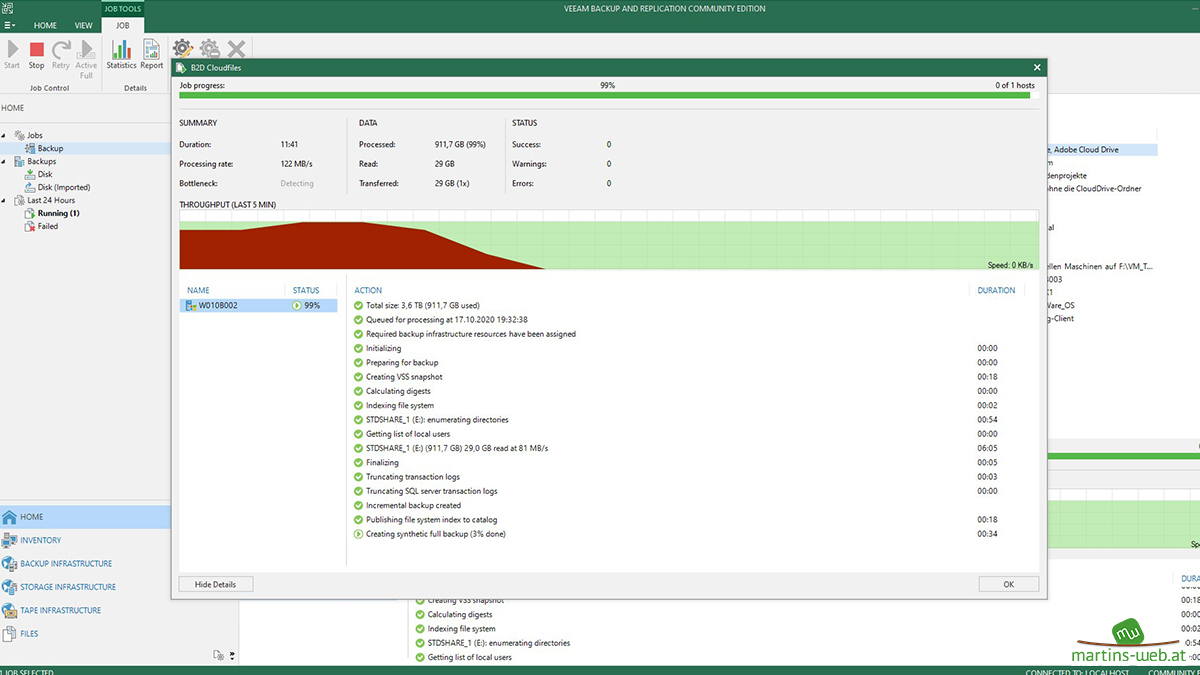Open the Files view
This screenshot has height=675, width=1200.
coord(85,633)
